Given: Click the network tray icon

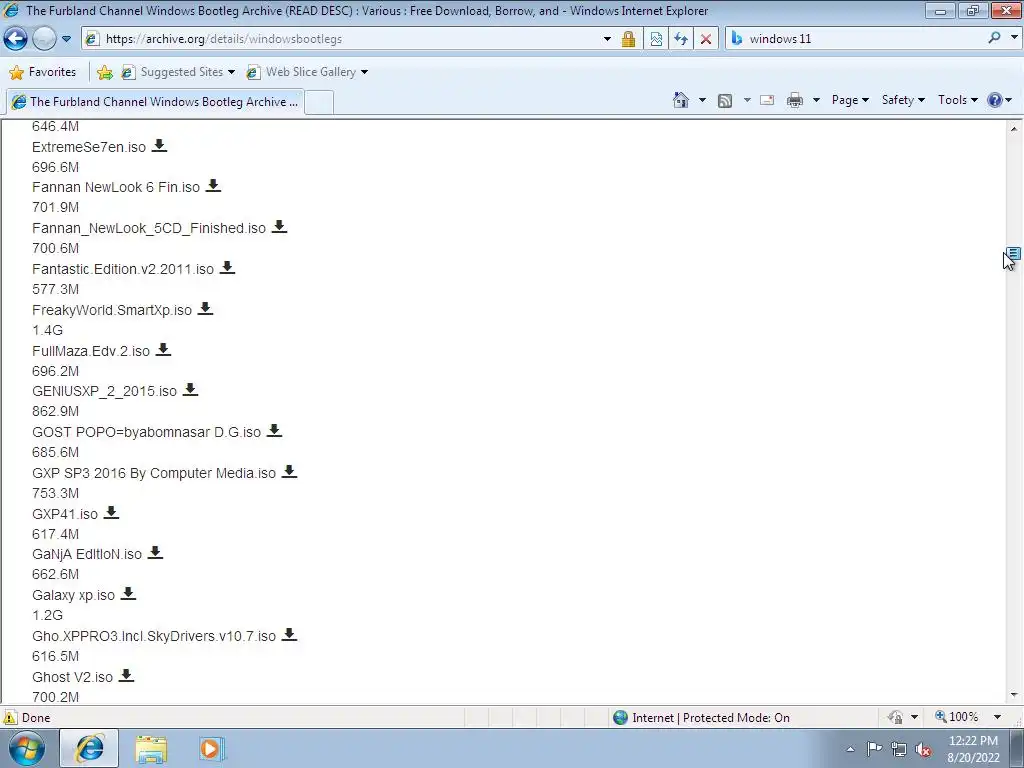Looking at the screenshot, I should (x=899, y=749).
